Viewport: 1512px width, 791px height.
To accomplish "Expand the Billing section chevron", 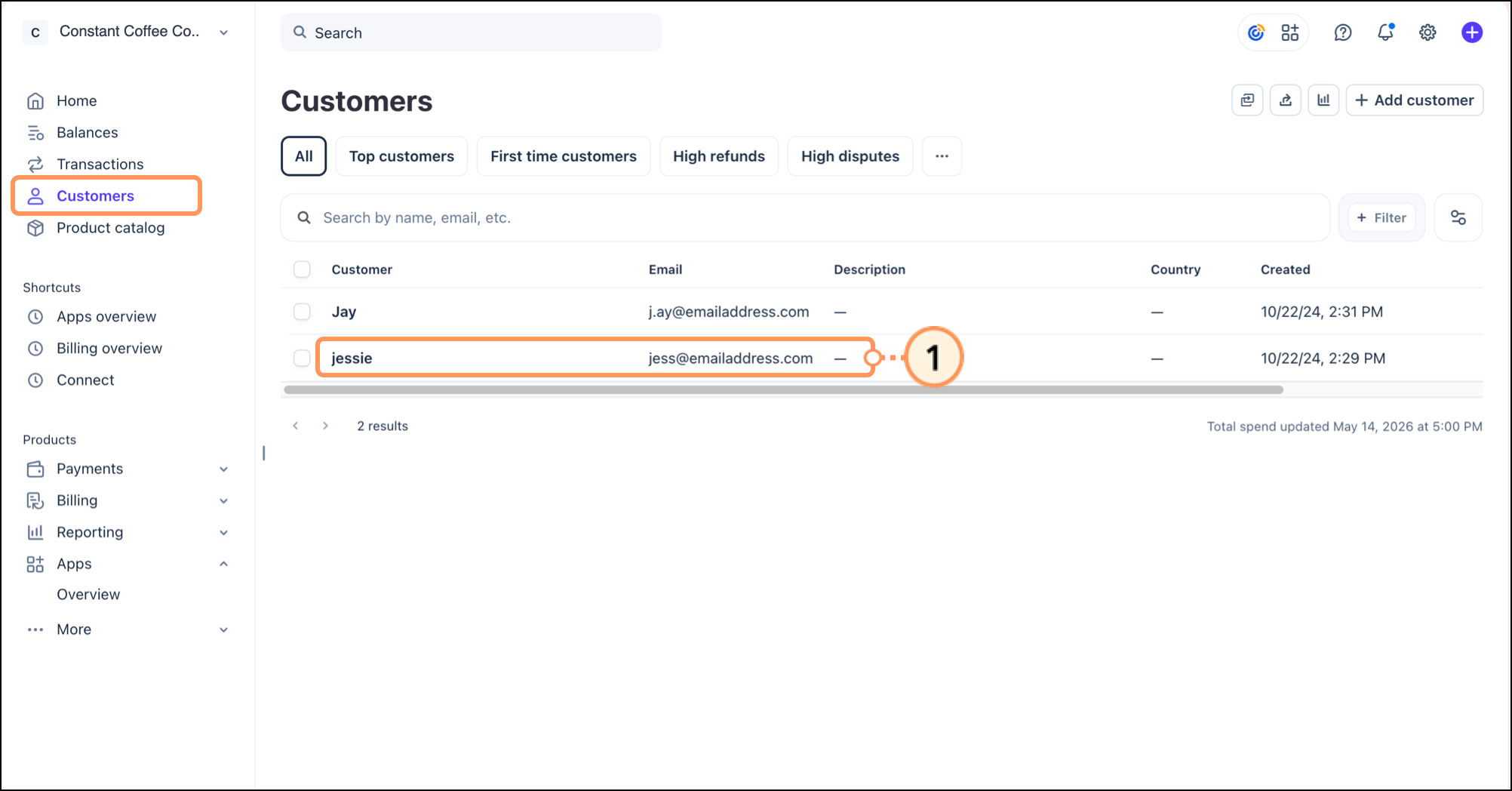I will point(224,501).
